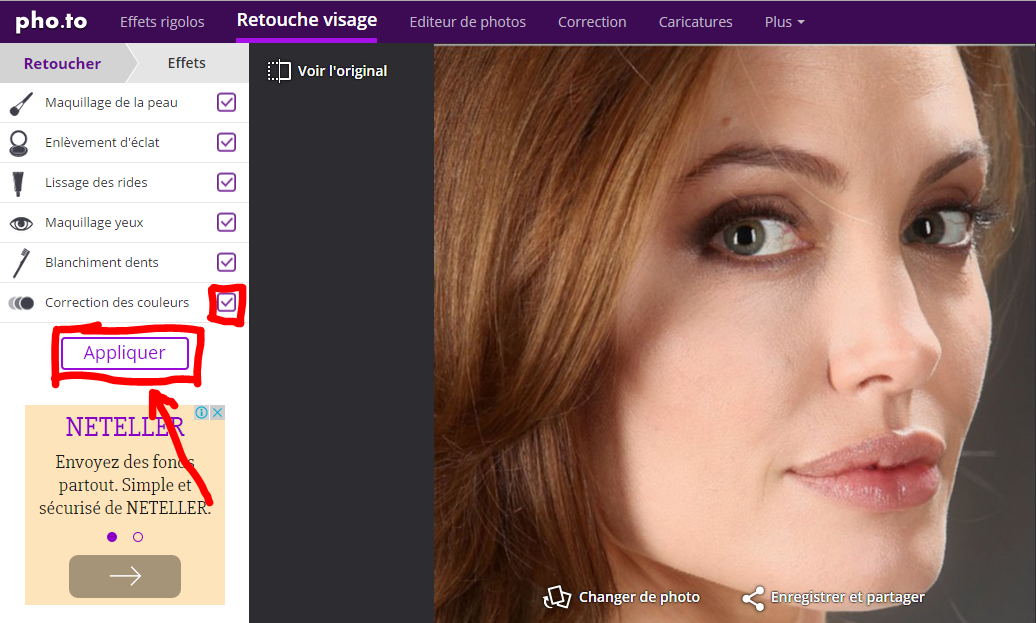The height and width of the screenshot is (623, 1036).
Task: Click the Appliquer button
Action: [125, 353]
